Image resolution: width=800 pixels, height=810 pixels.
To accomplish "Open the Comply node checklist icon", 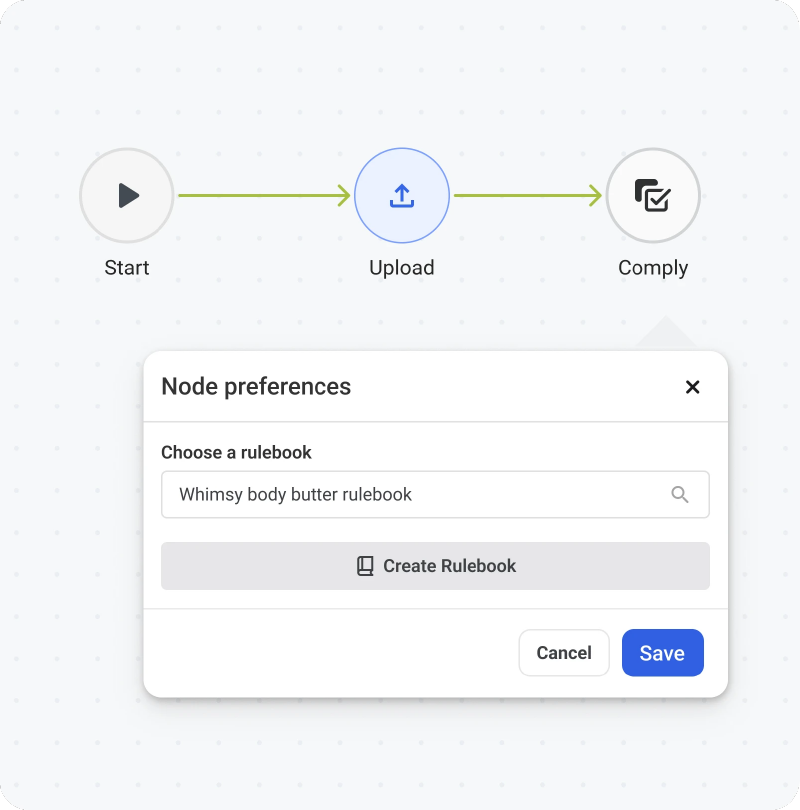I will pyautogui.click(x=653, y=195).
